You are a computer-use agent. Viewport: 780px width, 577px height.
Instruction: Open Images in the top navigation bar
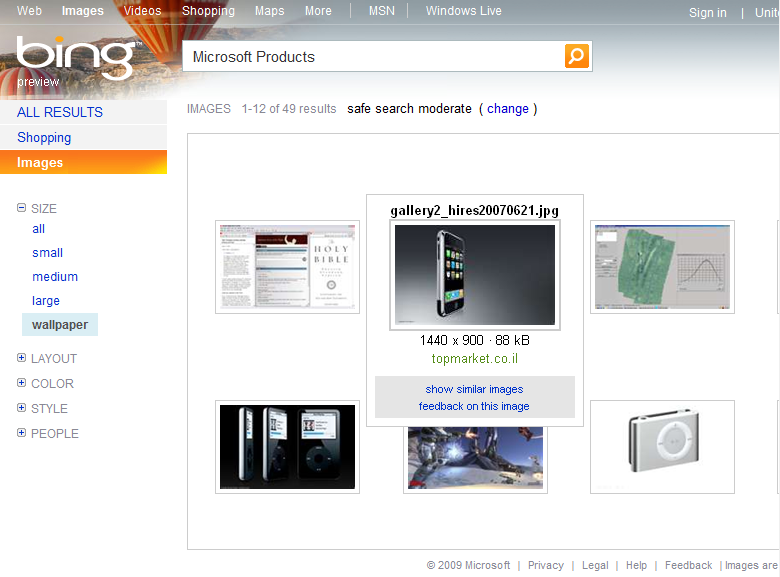click(x=83, y=10)
